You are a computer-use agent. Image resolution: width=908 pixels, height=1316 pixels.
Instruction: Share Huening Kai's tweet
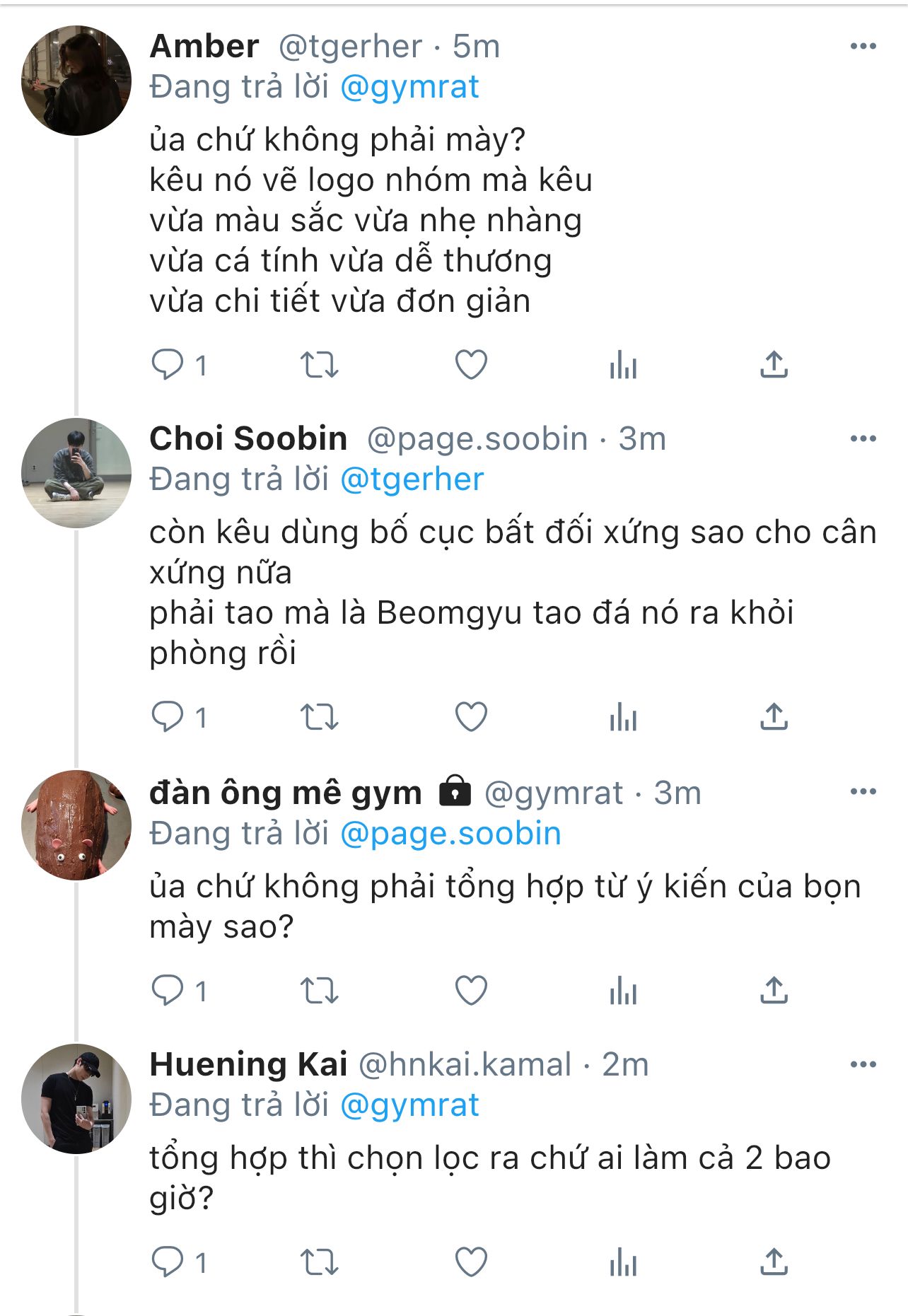coord(774,1262)
